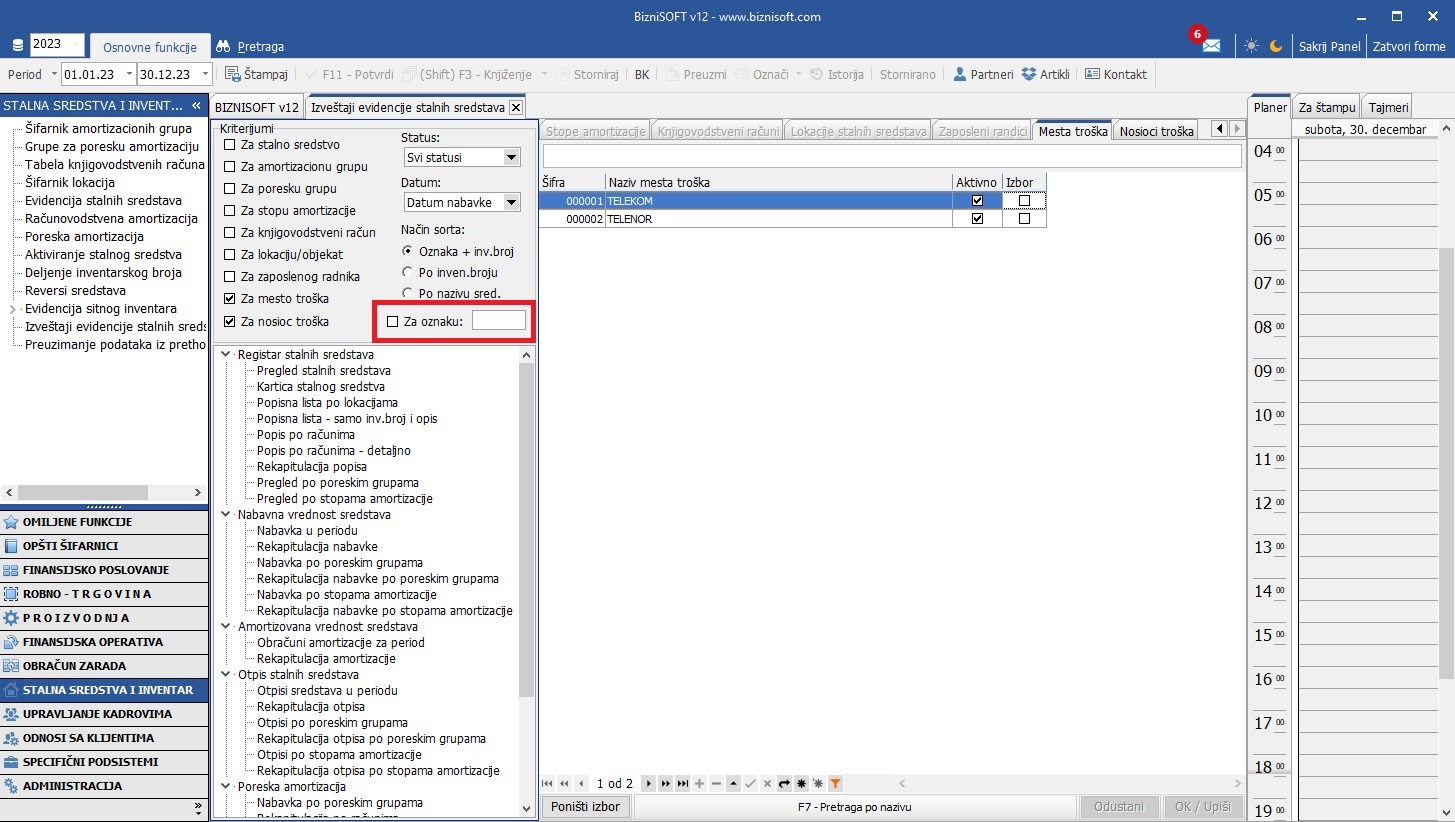This screenshot has height=822, width=1455.
Task: Open the Datum nabavke dropdown
Action: pyautogui.click(x=511, y=203)
